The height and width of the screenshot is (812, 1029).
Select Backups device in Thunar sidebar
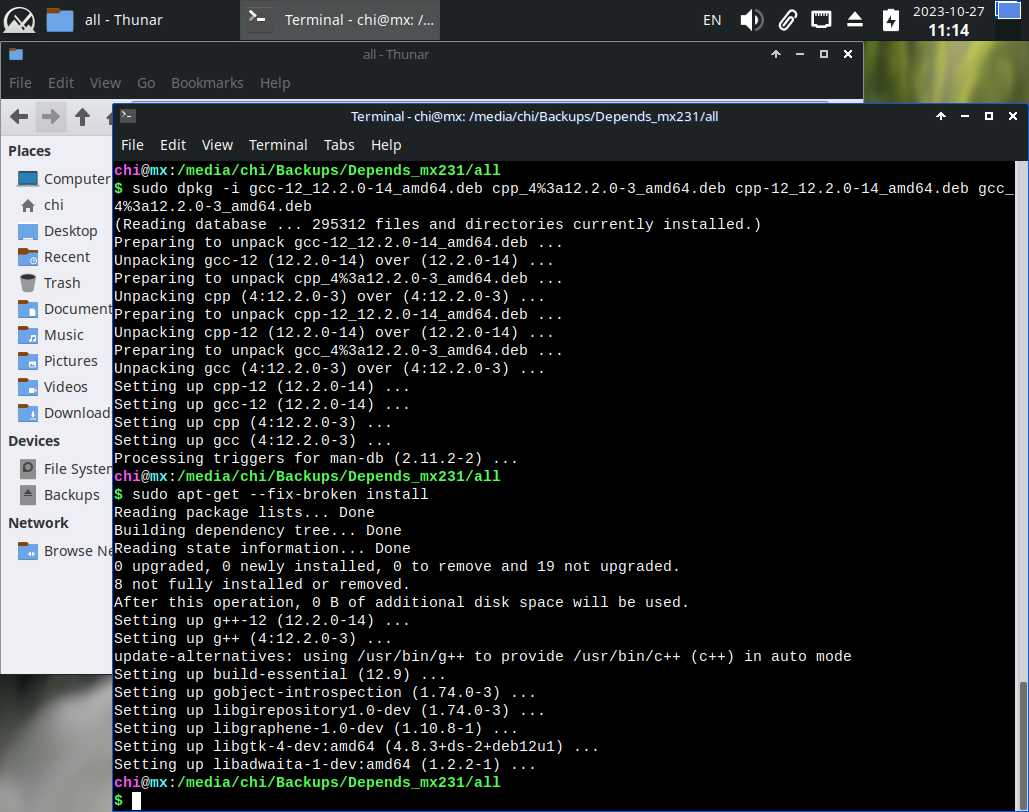[x=60, y=495]
